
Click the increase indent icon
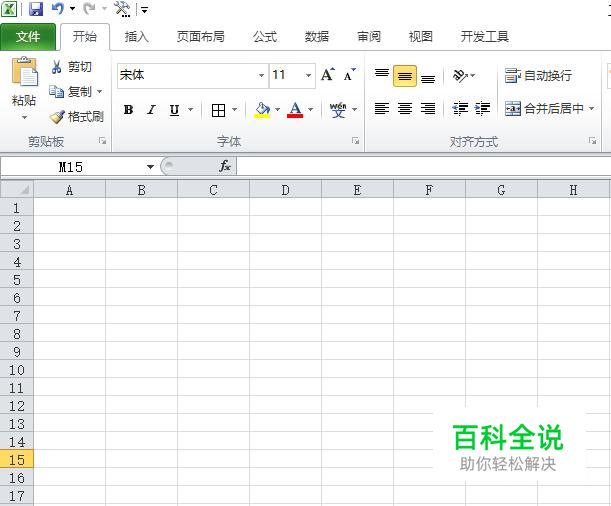pos(482,109)
